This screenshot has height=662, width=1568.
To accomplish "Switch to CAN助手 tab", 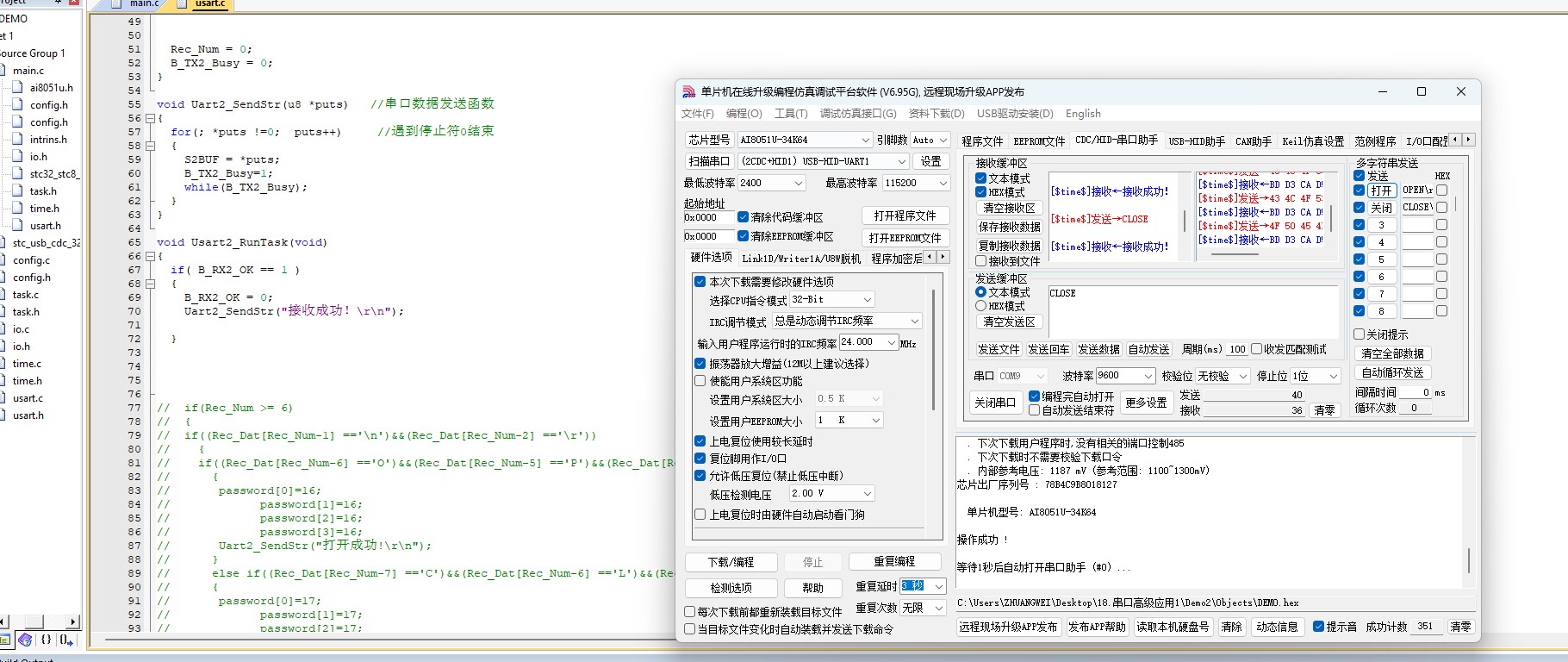I will pyautogui.click(x=1254, y=141).
